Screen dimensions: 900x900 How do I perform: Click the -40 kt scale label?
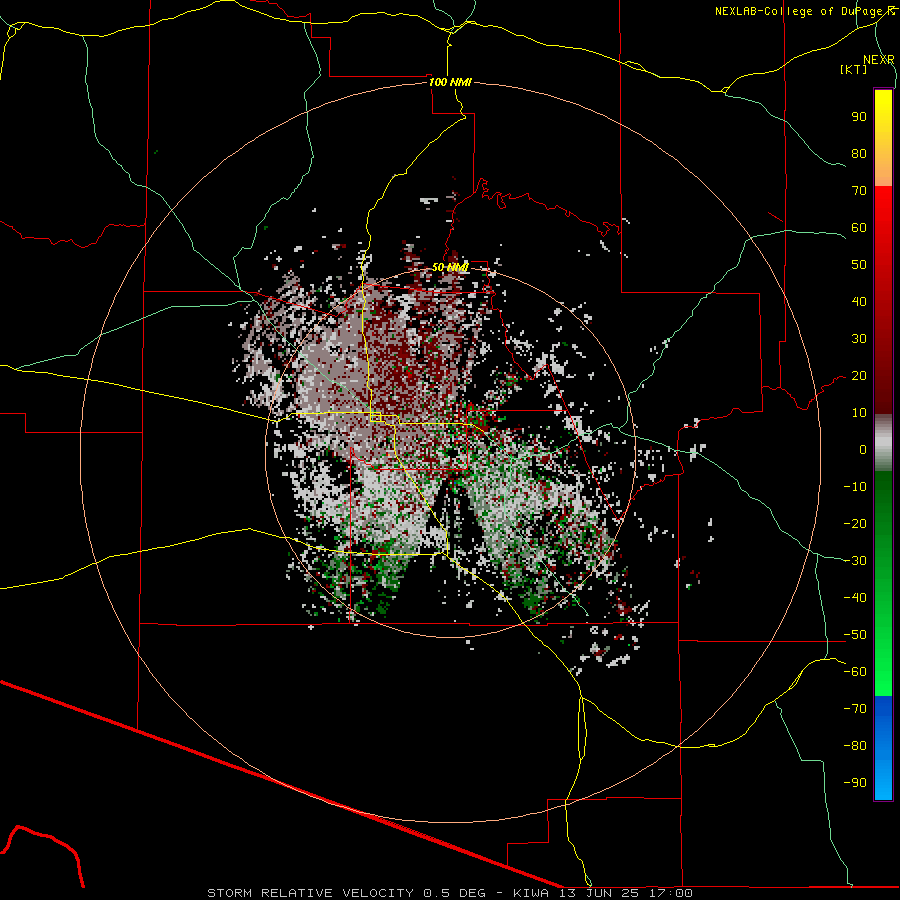tap(855, 598)
